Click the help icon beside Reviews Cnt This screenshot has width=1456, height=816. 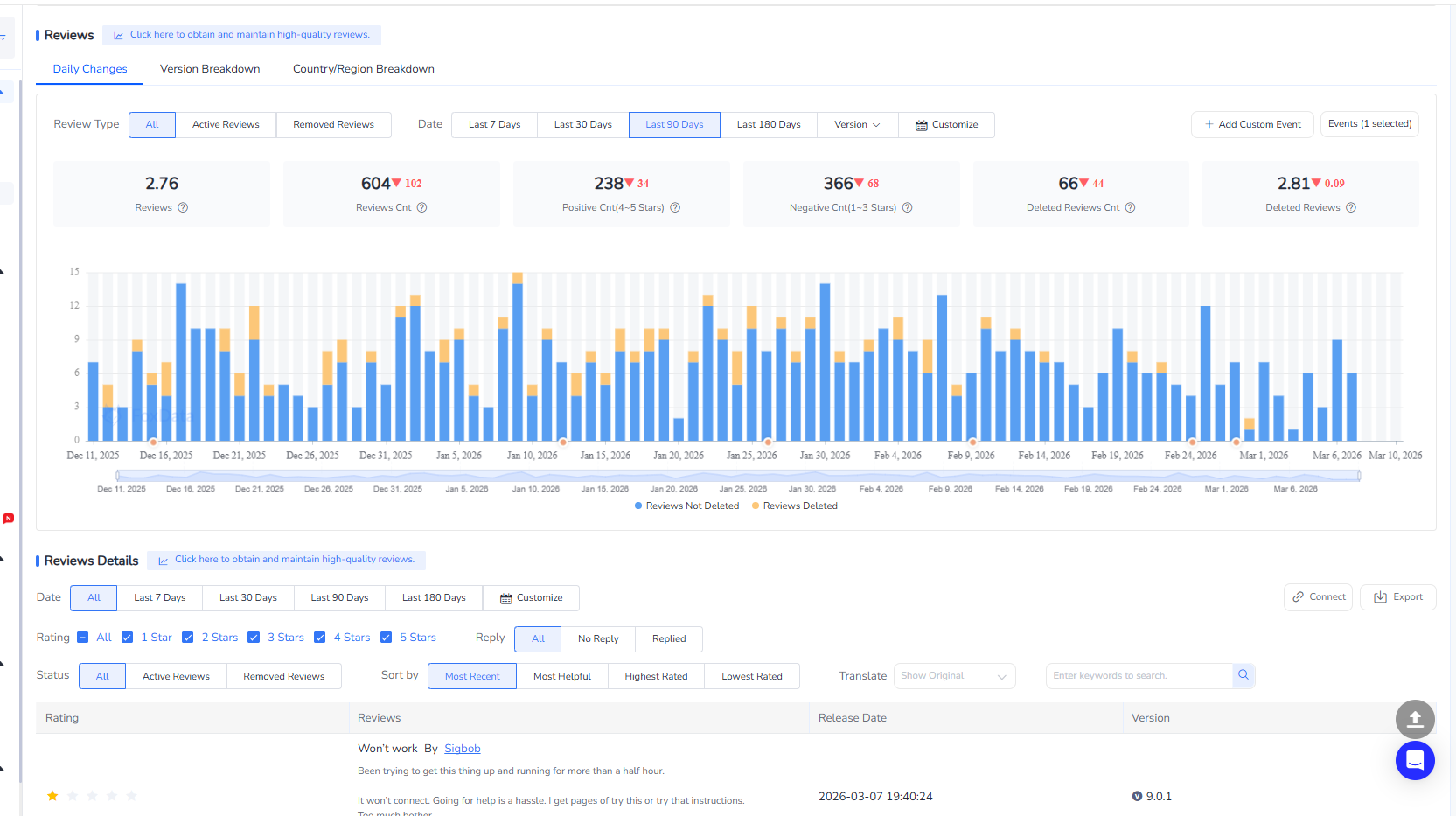point(421,208)
